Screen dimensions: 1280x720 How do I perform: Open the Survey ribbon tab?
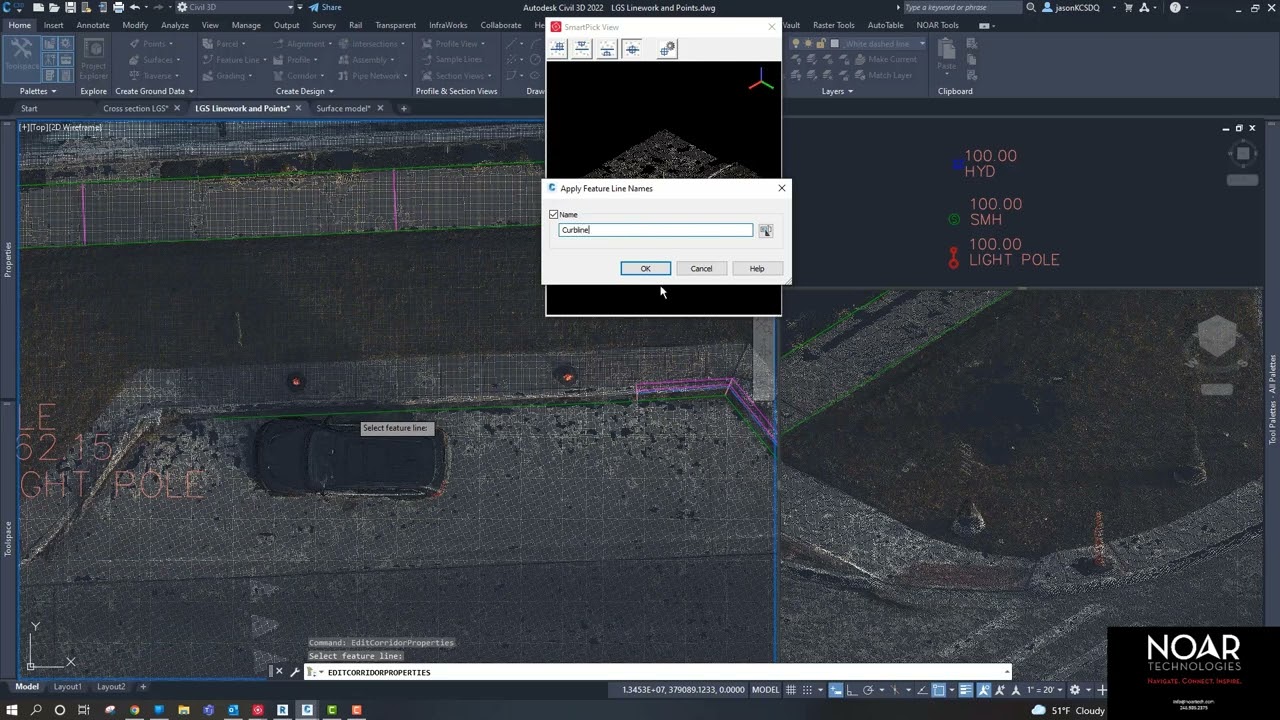pyautogui.click(x=324, y=25)
